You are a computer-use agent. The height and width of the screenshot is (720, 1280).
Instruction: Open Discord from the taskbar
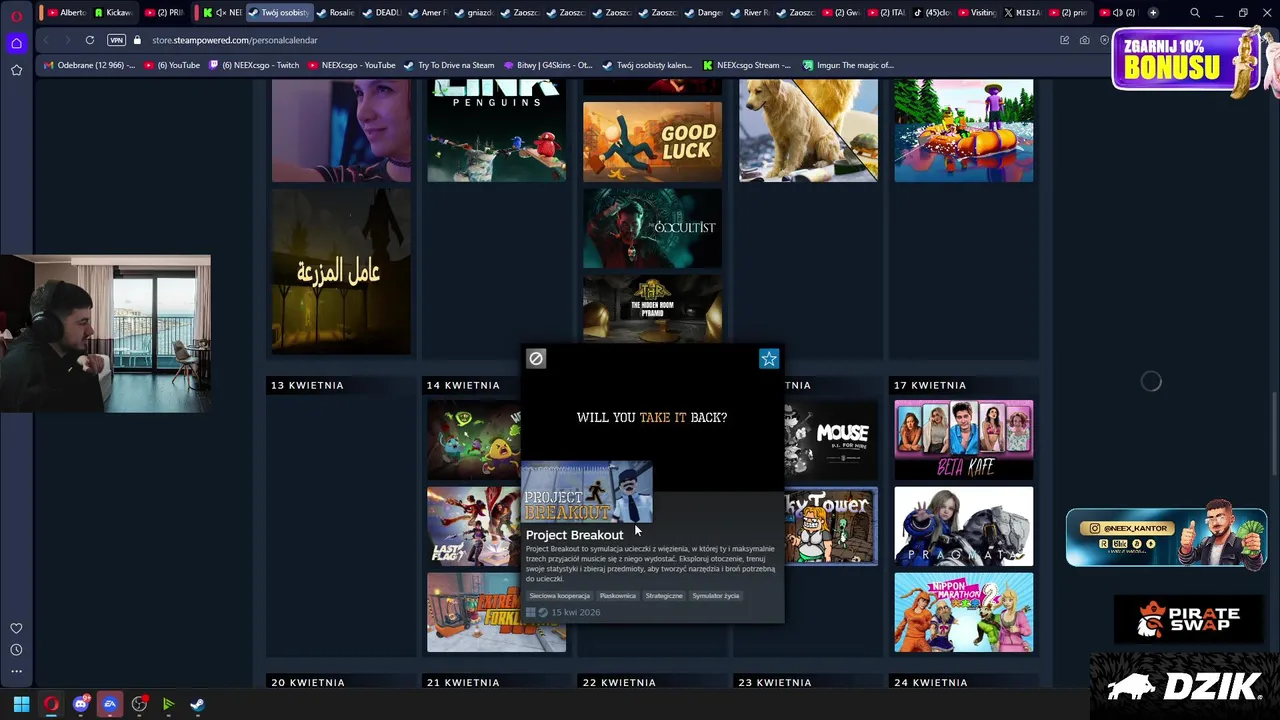tap(81, 704)
